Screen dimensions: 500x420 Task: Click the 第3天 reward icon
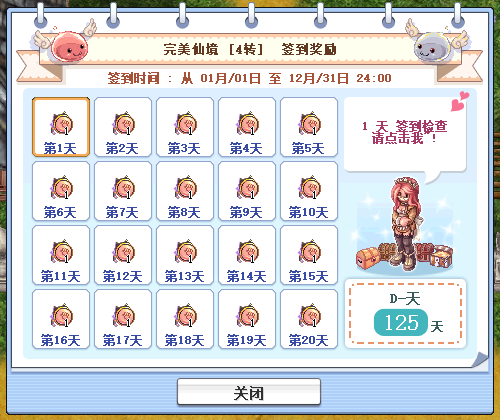185,124
